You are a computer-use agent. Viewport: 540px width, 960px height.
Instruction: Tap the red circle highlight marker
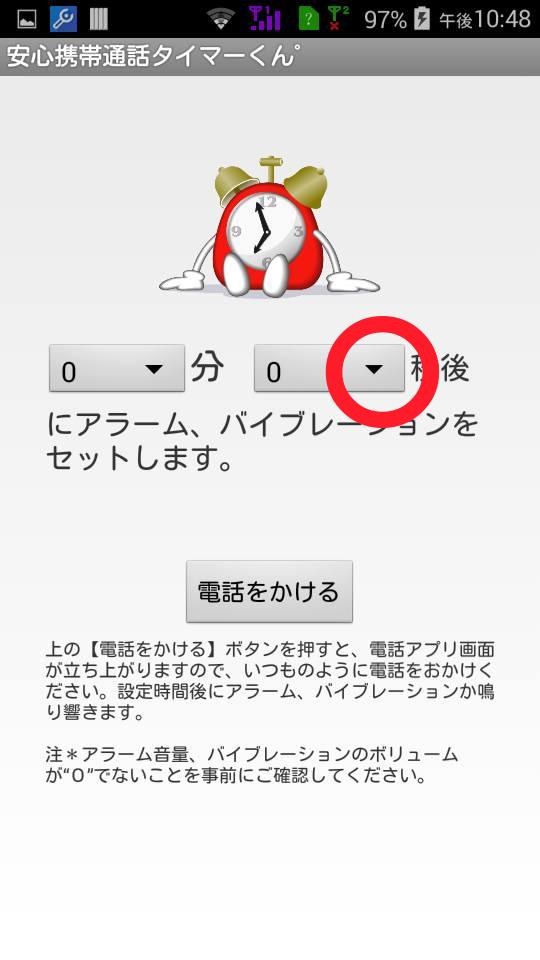point(382,372)
